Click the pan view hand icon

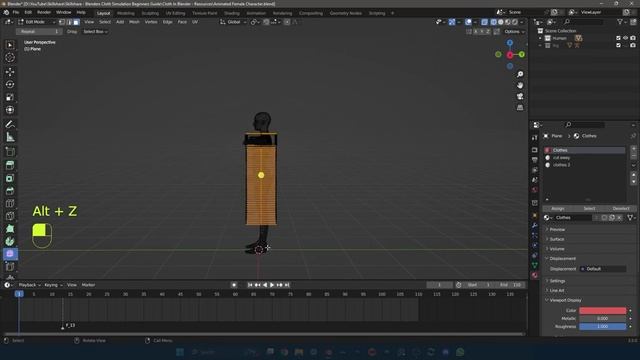tap(520, 85)
